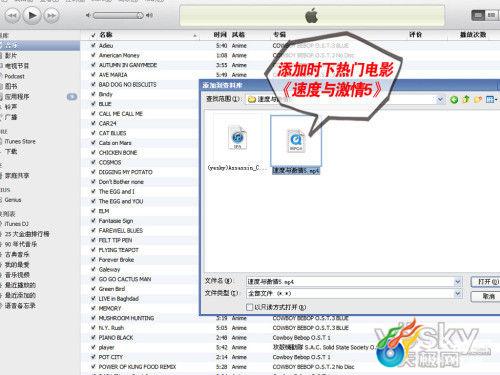Image resolution: width=500 pixels, height=375 pixels.
Task: Open 应用程序 in the sidebar
Action: (17, 97)
